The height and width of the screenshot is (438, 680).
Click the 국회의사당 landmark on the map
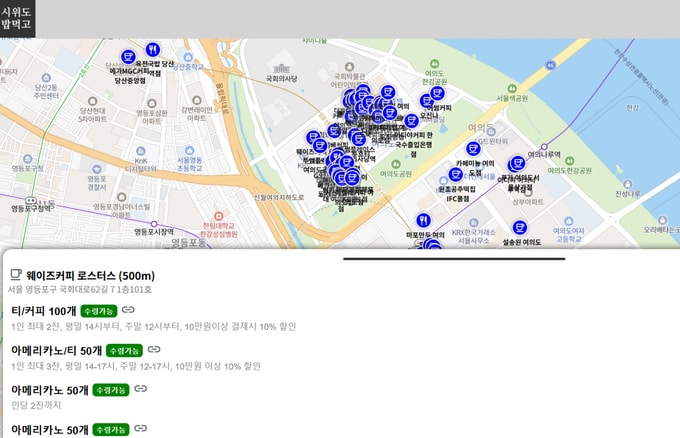pos(281,69)
